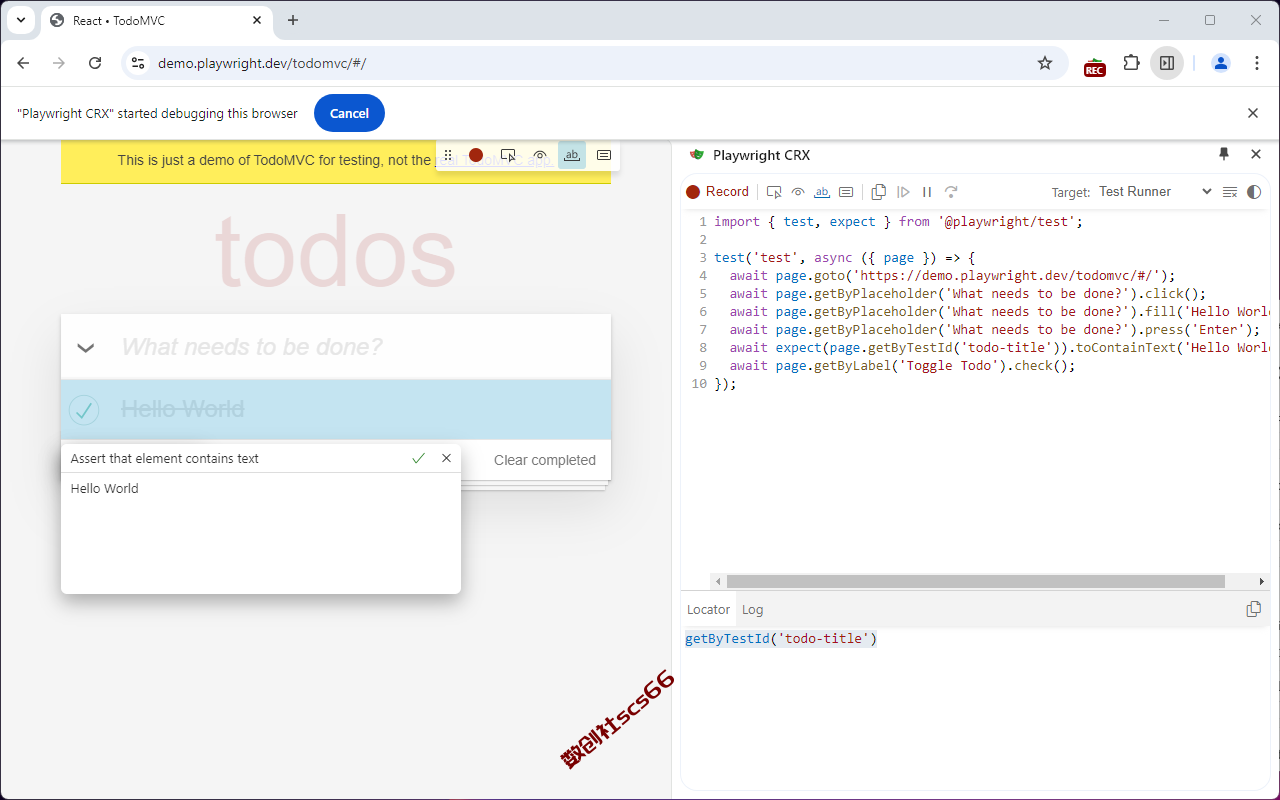This screenshot has width=1280, height=800.
Task: Click the Resume play icon in CRX panel
Action: [x=903, y=192]
